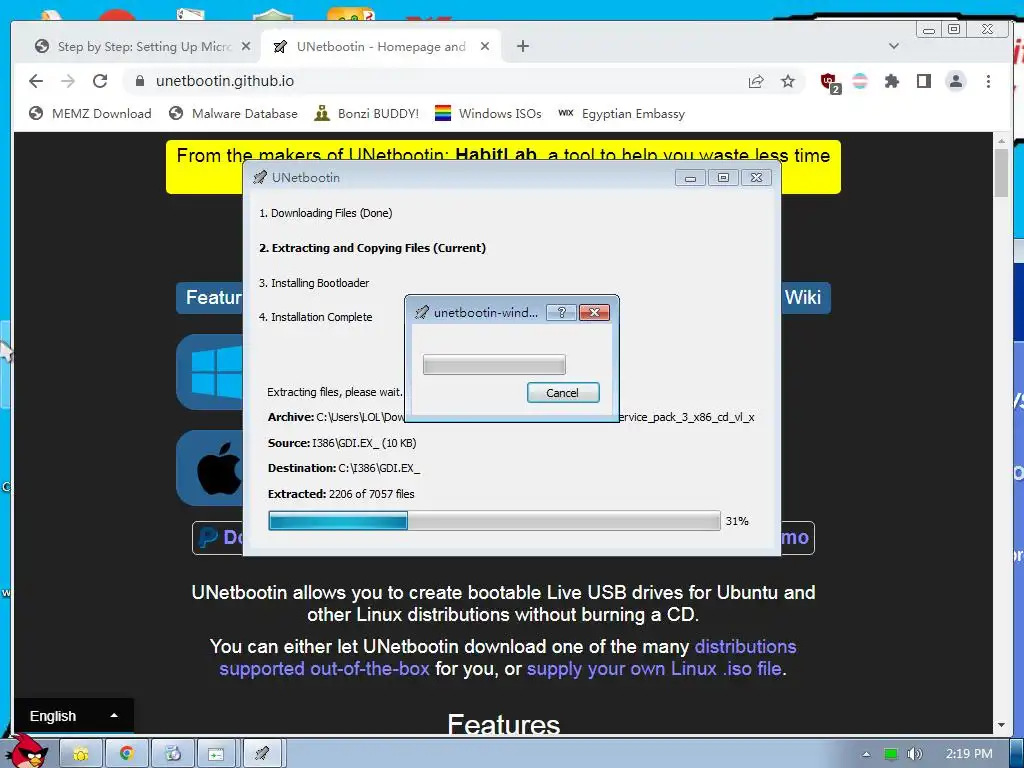The height and width of the screenshot is (768, 1024).
Task: Close the UNetbootin Homepage tab
Action: click(x=485, y=46)
